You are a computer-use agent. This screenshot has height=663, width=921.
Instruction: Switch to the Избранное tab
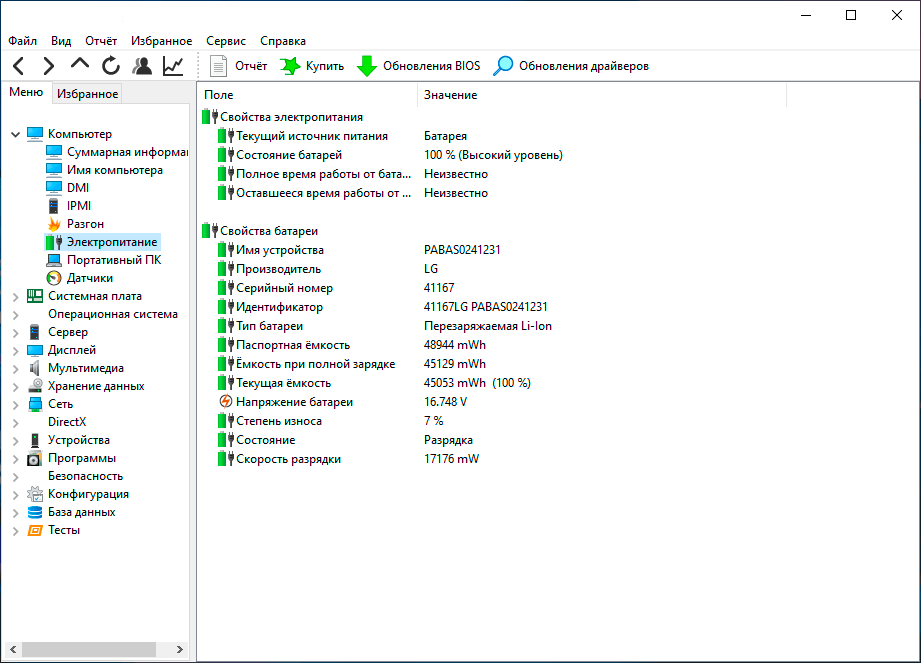[87, 94]
